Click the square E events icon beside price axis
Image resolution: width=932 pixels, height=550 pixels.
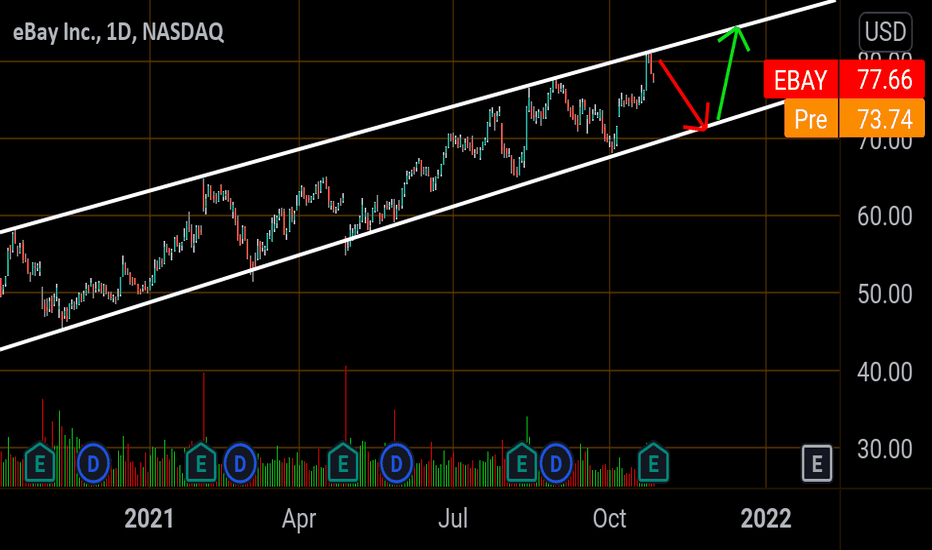(817, 463)
